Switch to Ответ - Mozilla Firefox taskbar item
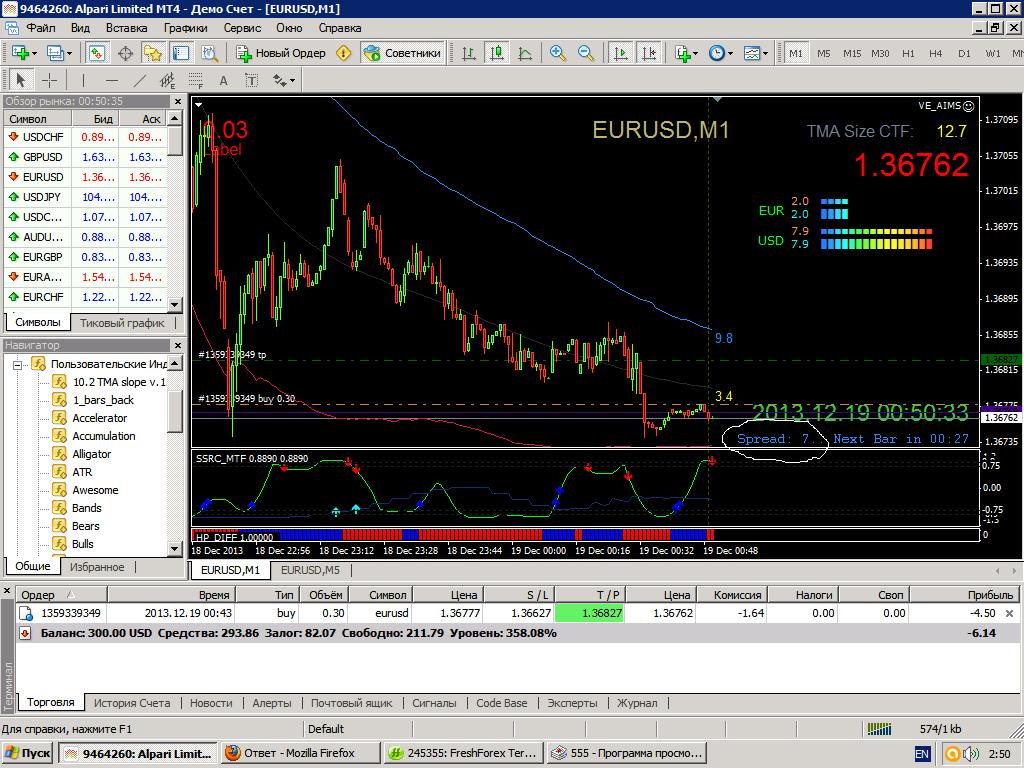 coord(300,753)
